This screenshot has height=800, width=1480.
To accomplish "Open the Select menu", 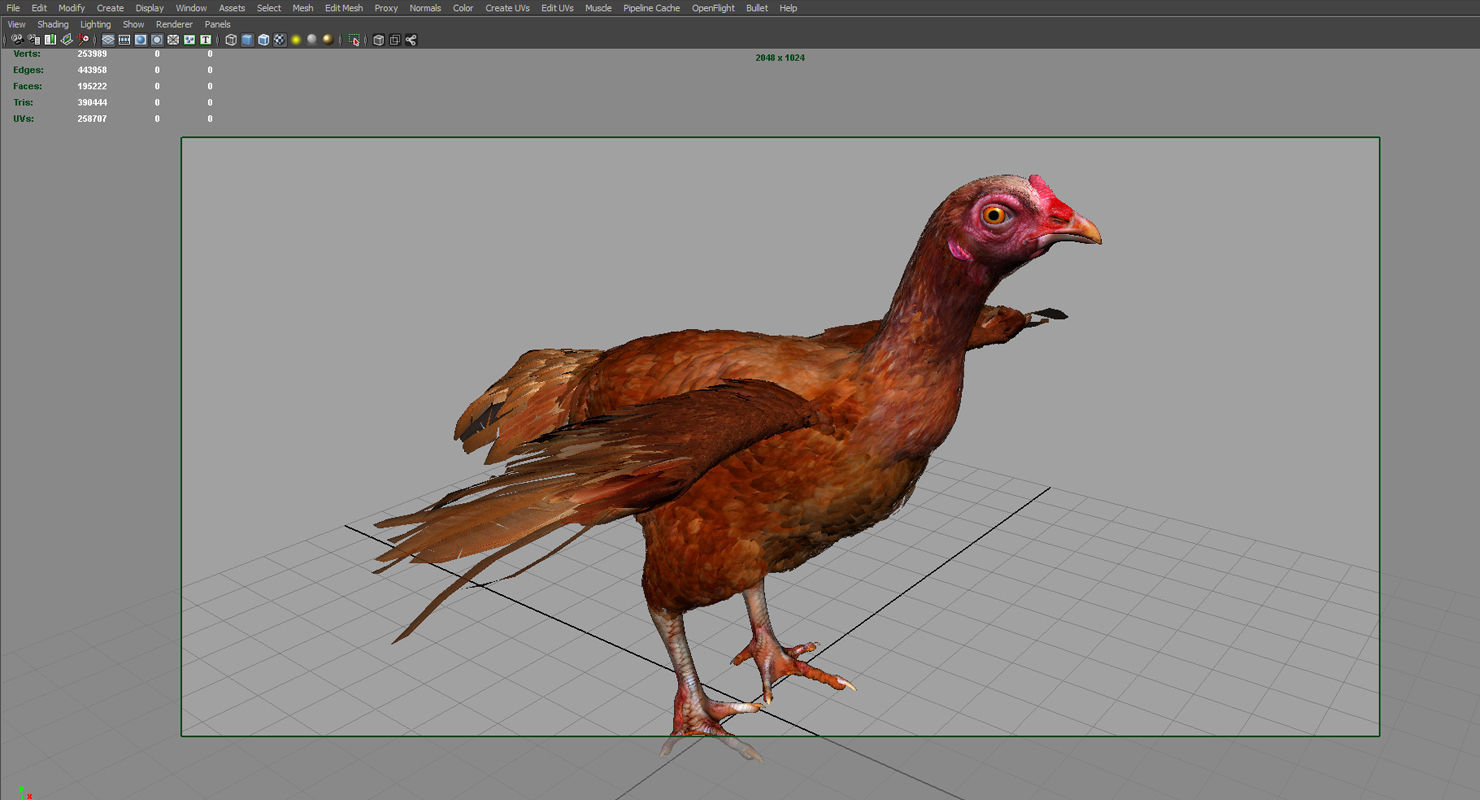I will [x=269, y=8].
